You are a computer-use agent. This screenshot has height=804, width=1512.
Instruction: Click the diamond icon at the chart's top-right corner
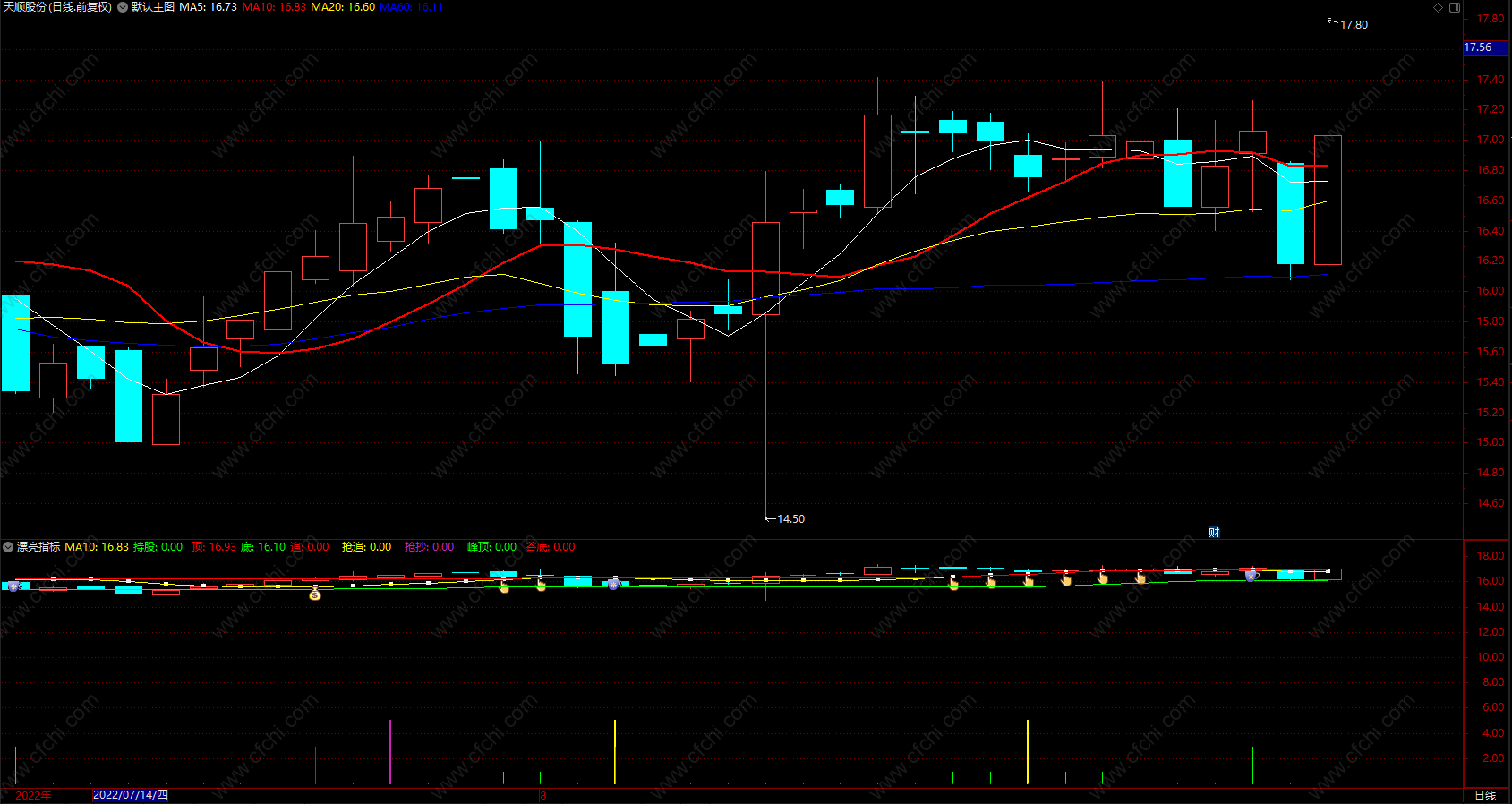click(x=1439, y=7)
